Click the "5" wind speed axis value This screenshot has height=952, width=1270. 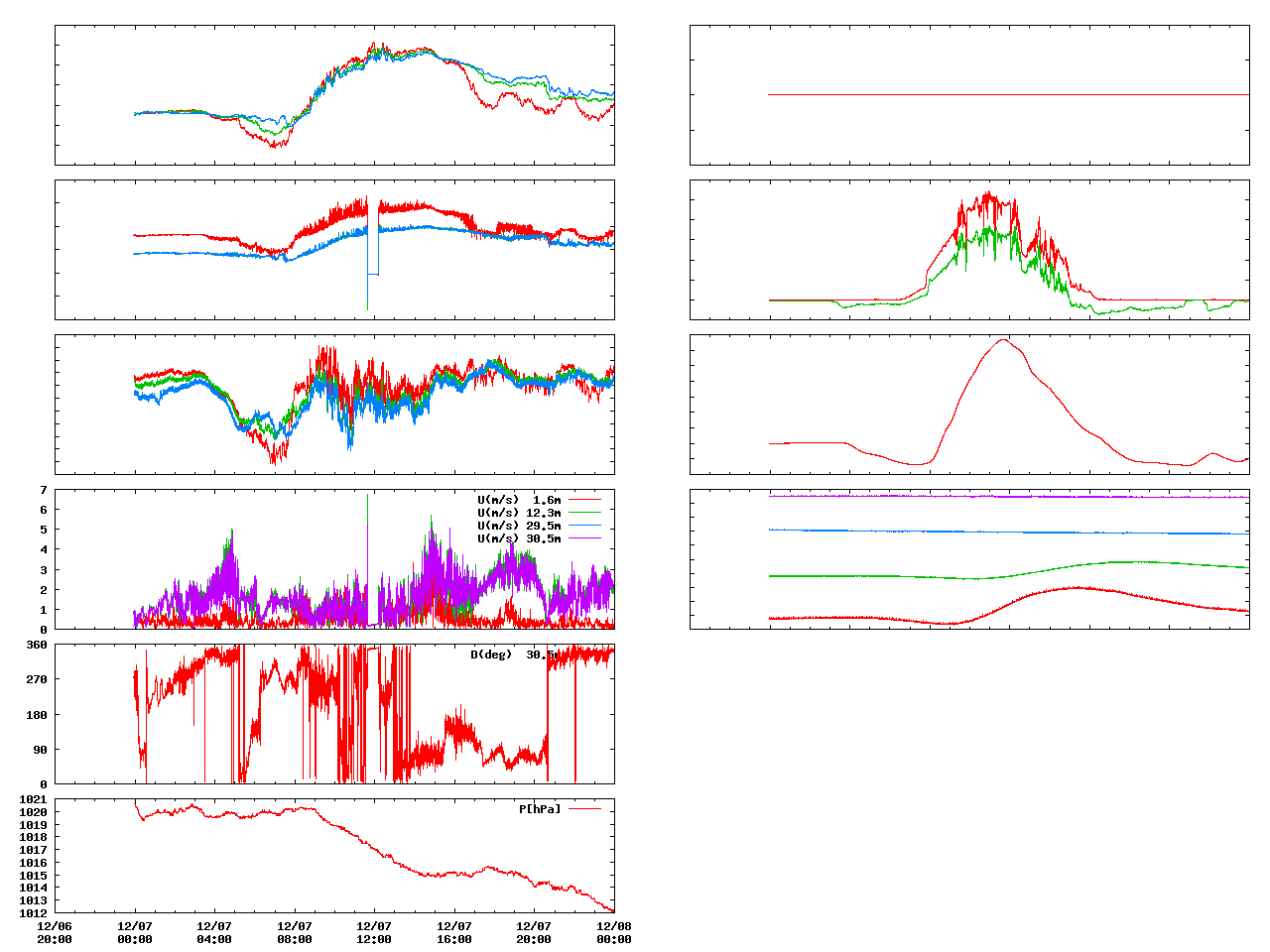44,530
